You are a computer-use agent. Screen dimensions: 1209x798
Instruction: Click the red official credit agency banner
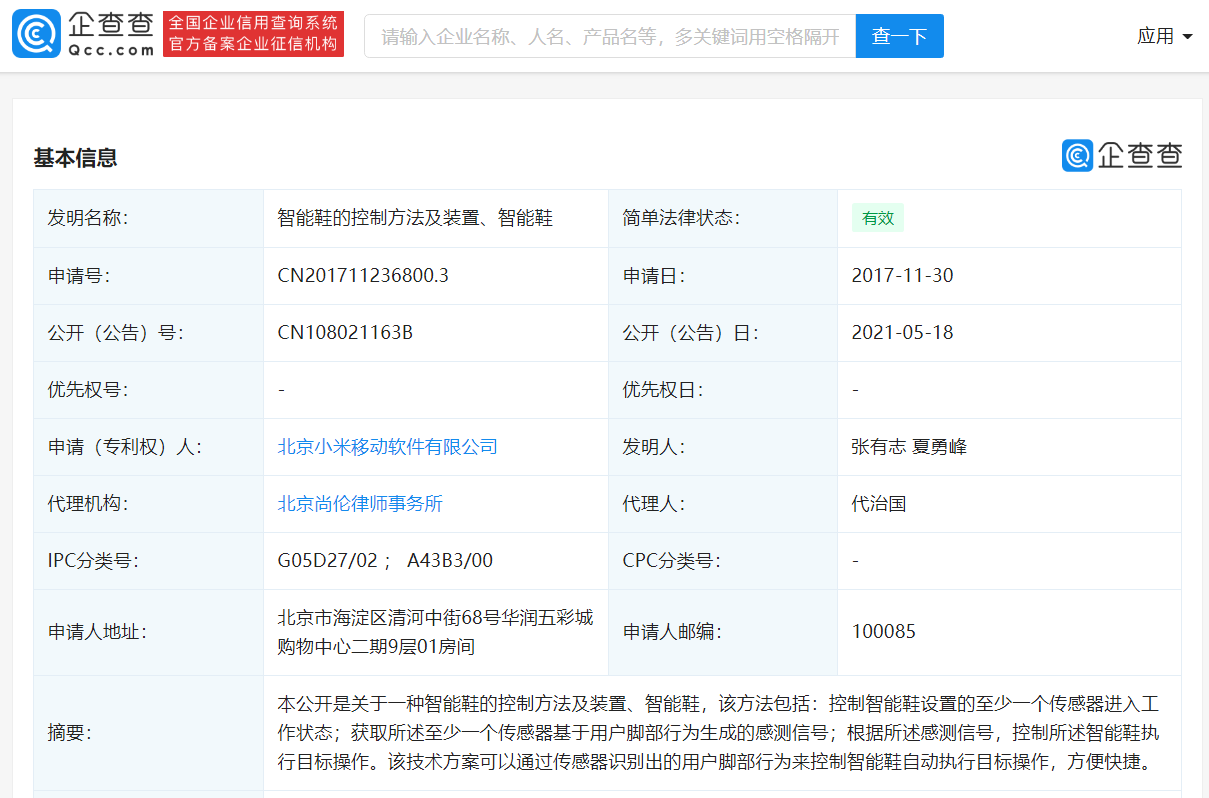[253, 35]
